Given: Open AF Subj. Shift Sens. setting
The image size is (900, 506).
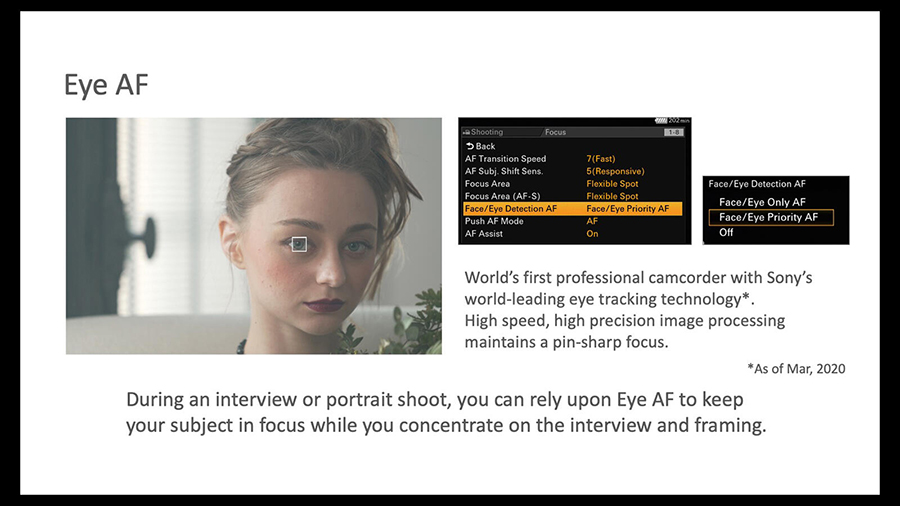Looking at the screenshot, I should pyautogui.click(x=505, y=171).
